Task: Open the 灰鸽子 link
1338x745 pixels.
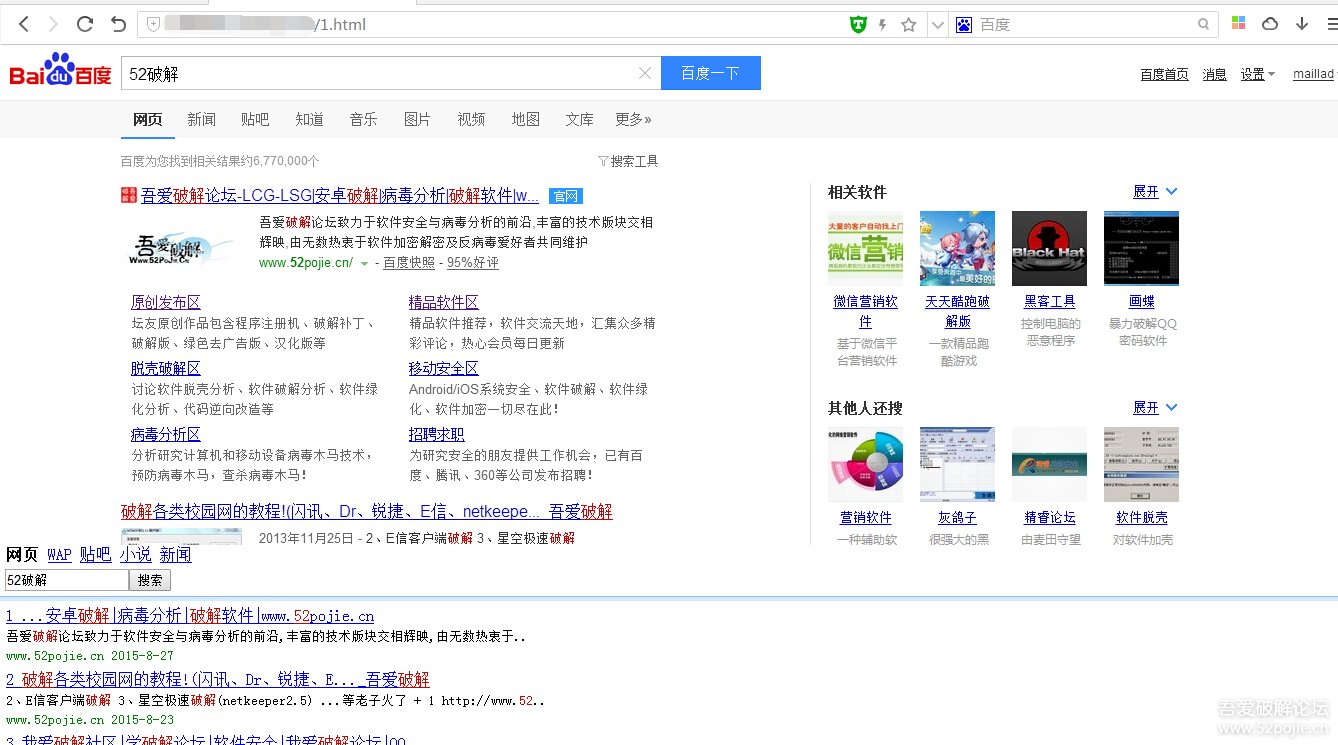Action: point(957,518)
